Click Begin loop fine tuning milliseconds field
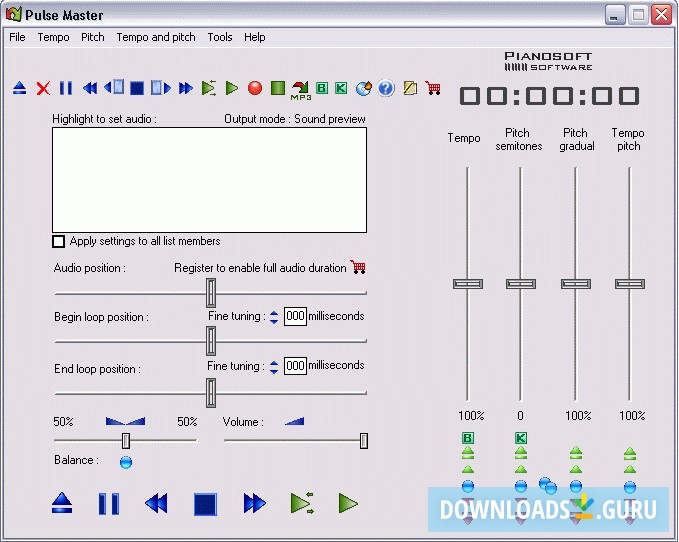Screen dimensions: 679x542 point(295,316)
